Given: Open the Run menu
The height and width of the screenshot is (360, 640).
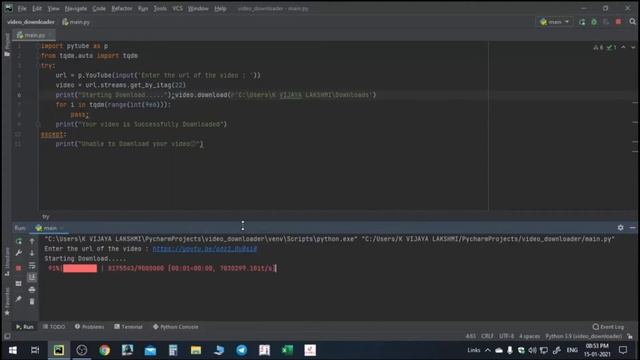Looking at the screenshot, I should 143,8.
